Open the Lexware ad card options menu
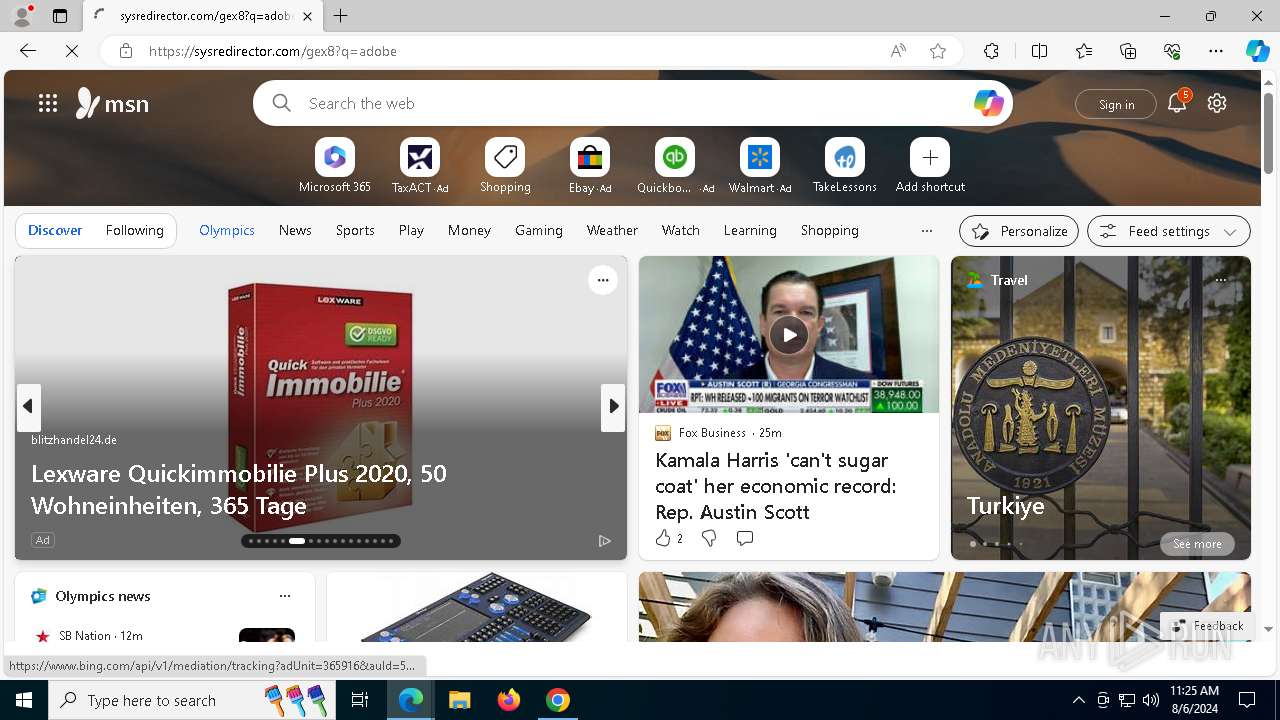Viewport: 1280px width, 720px height. pos(603,280)
